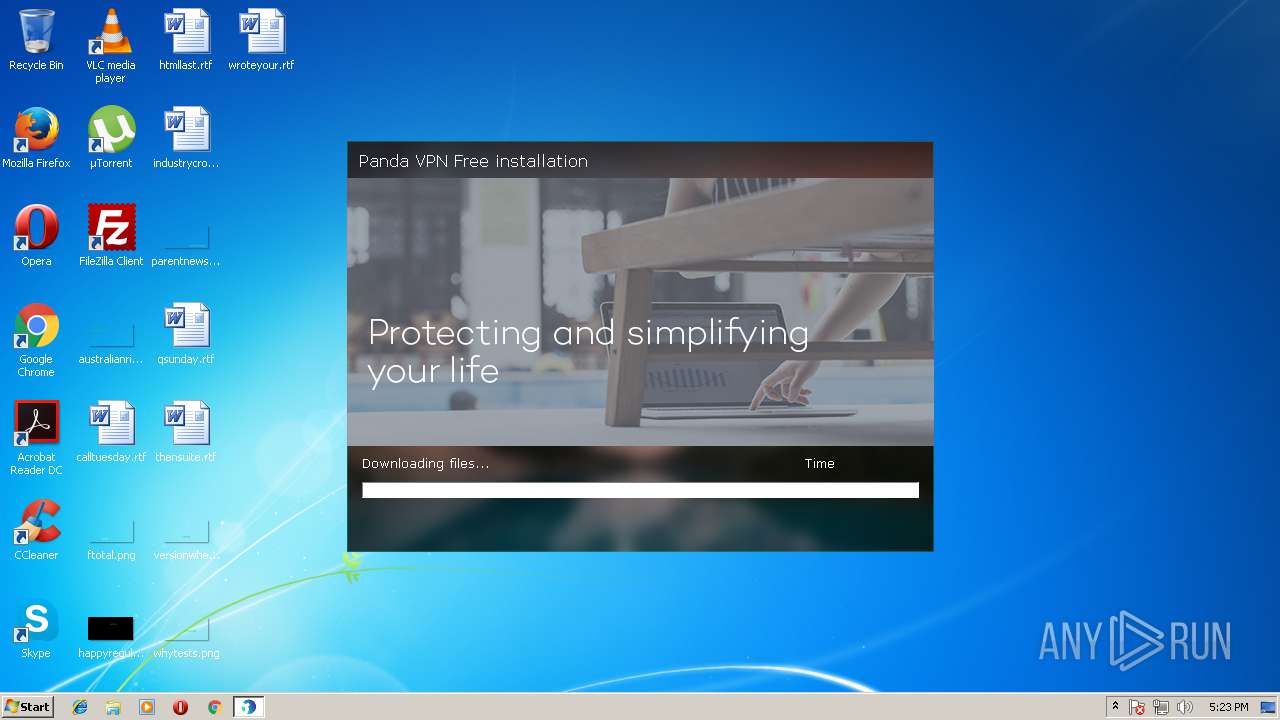This screenshot has width=1280, height=720.
Task: Open calltuesday.rtf document icon
Action: point(110,432)
